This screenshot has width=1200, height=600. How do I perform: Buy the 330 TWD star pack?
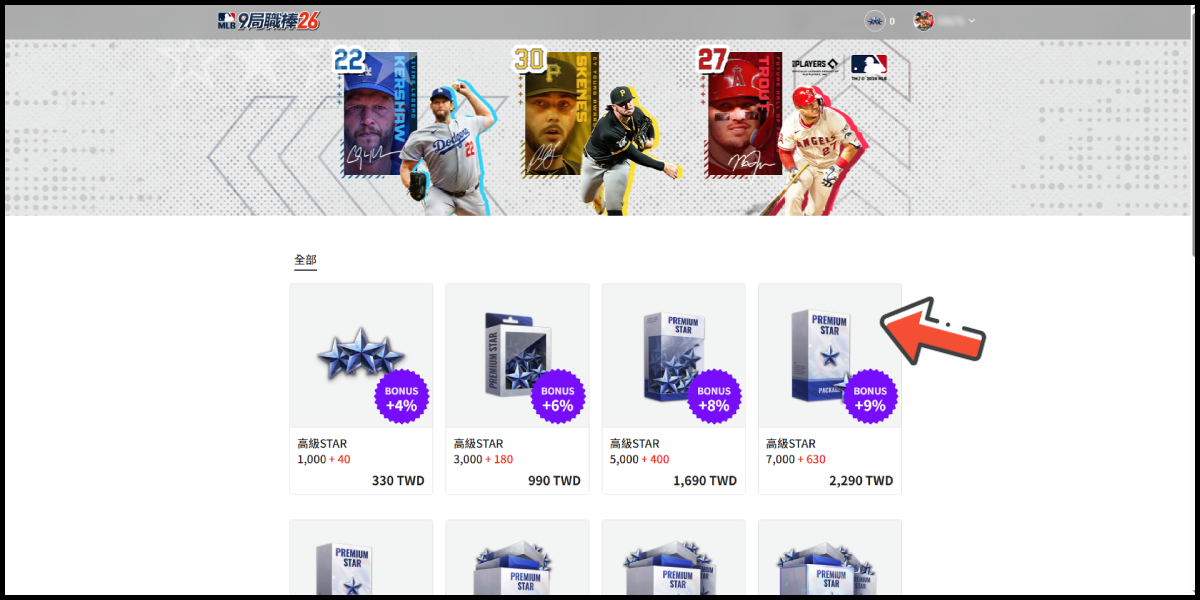pyautogui.click(x=398, y=481)
